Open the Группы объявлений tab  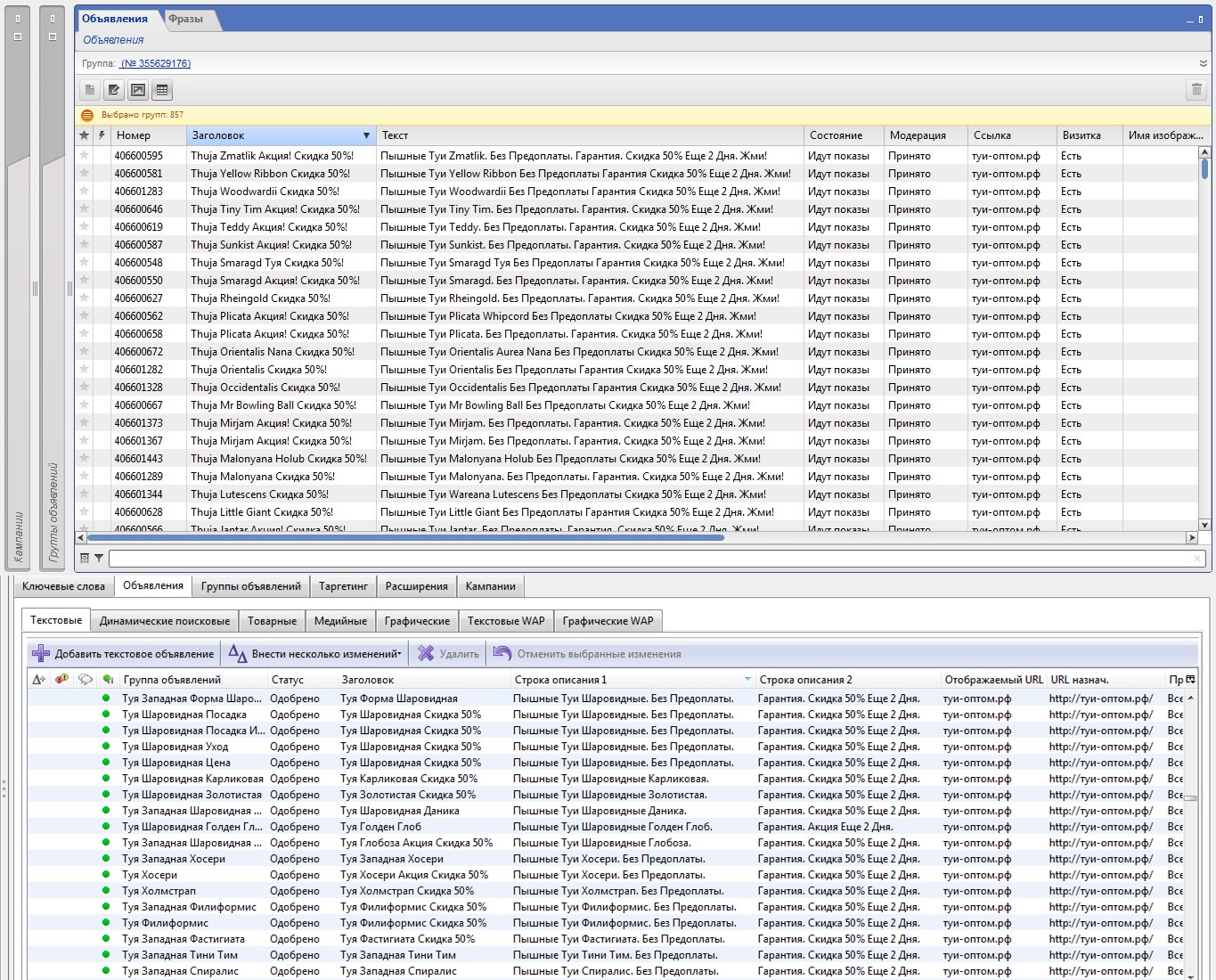251,586
